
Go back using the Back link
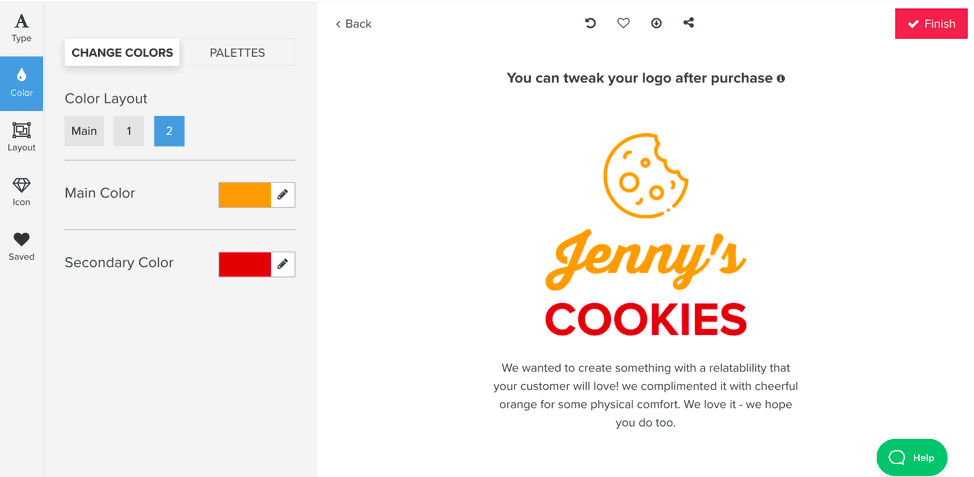[353, 24]
